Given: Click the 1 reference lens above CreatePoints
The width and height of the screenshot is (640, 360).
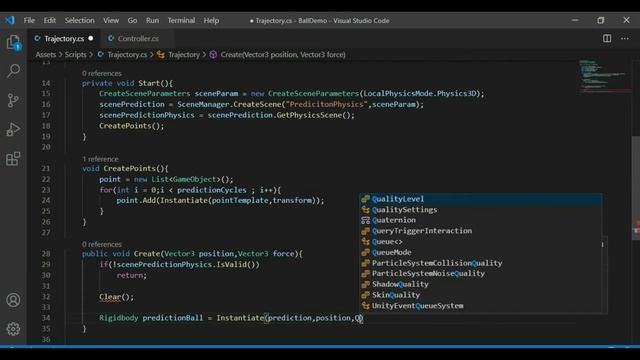Looking at the screenshot, I should 100,159.
